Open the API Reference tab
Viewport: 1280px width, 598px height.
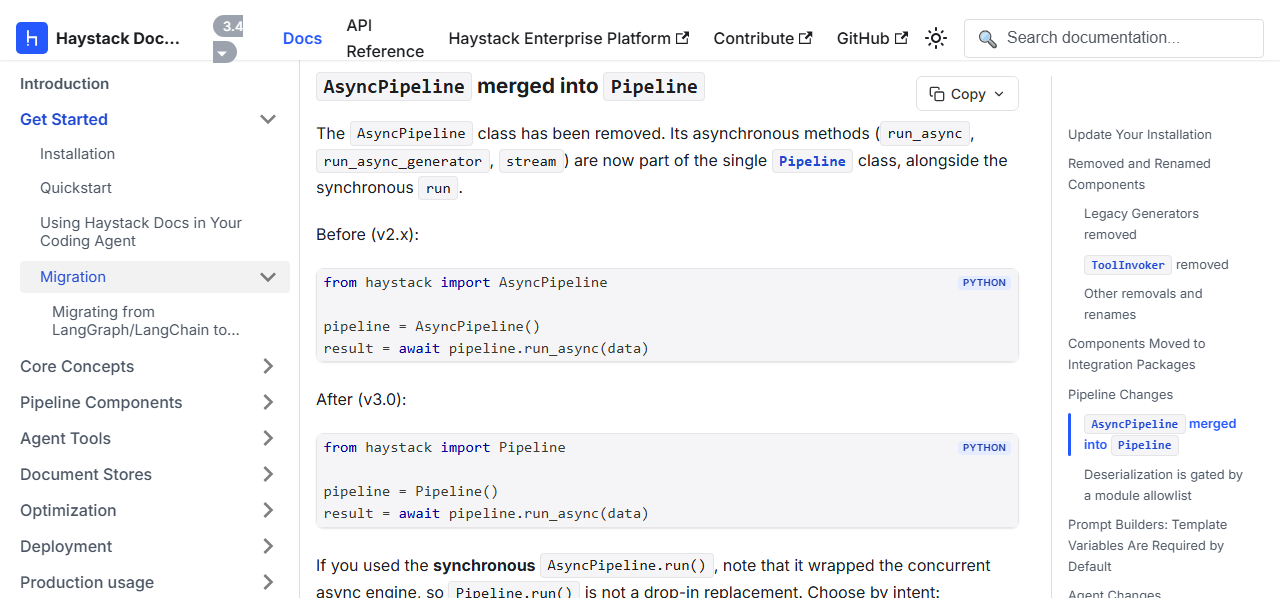tap(385, 38)
